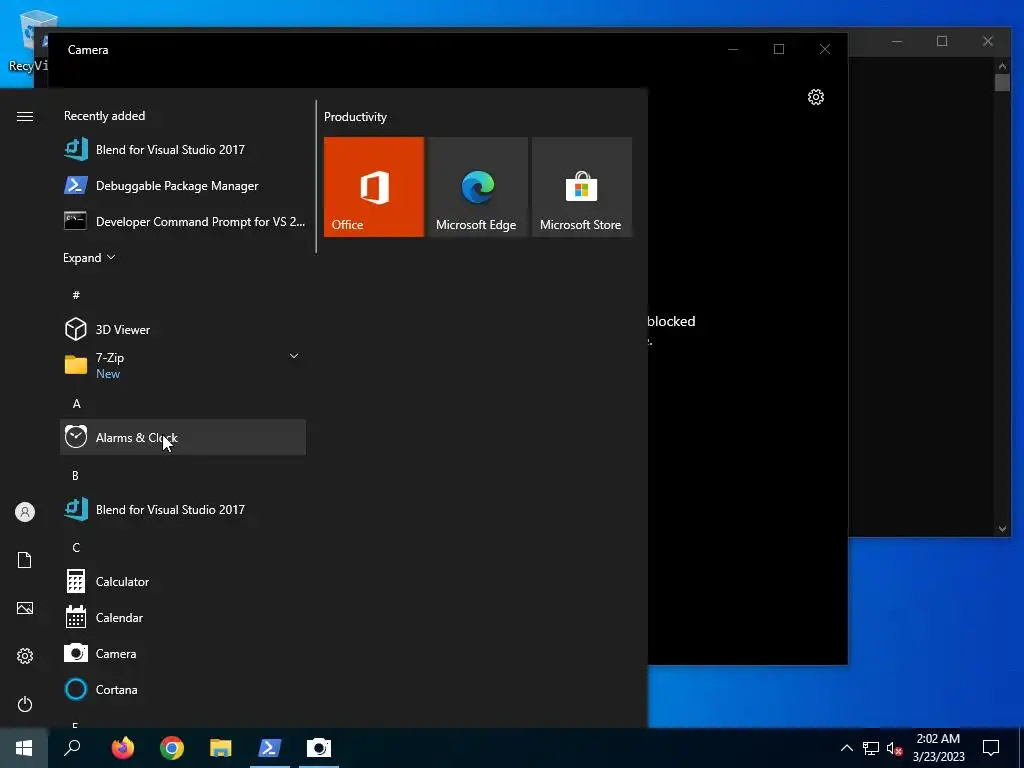Jump to letter C section header

76,547
